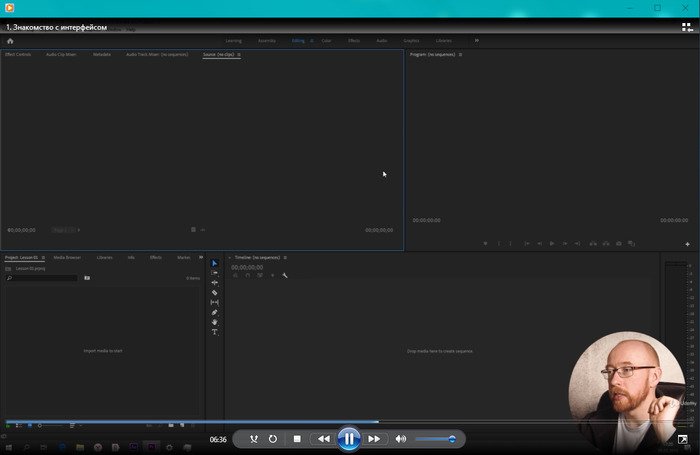Switch to the Media Browser tab

pos(67,257)
